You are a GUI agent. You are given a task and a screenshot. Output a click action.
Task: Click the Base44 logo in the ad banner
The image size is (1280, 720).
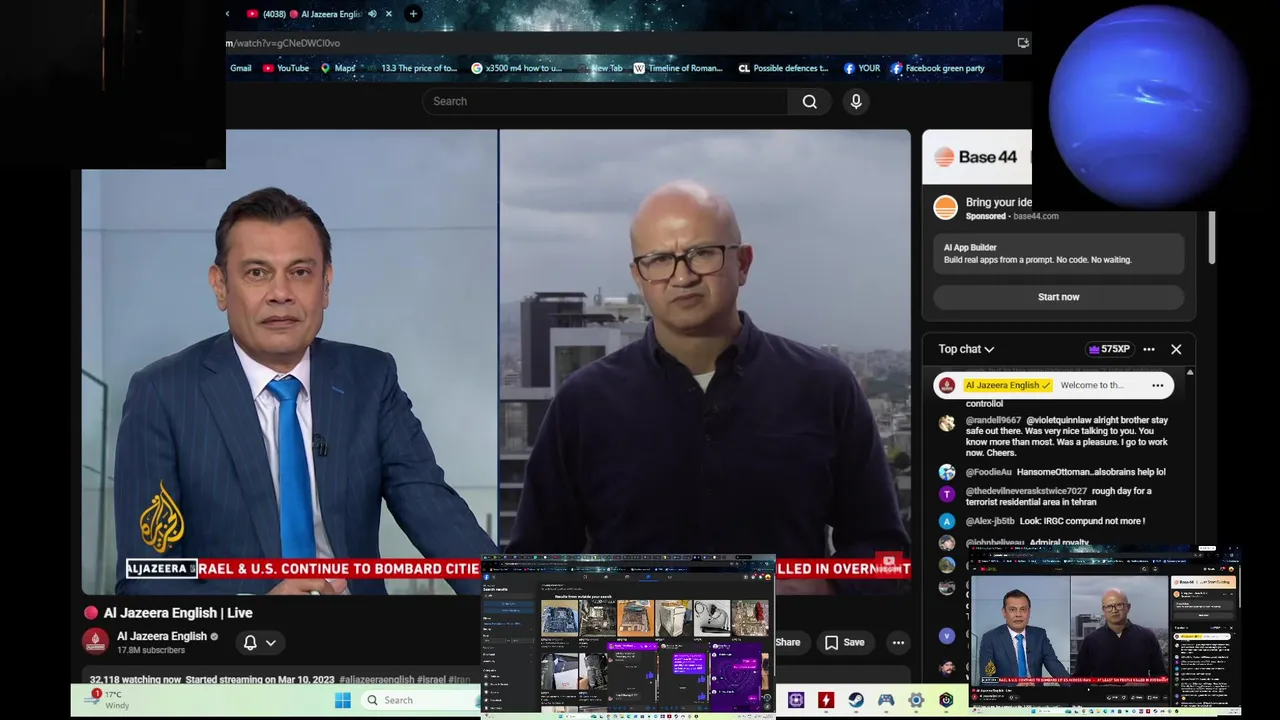pos(975,157)
